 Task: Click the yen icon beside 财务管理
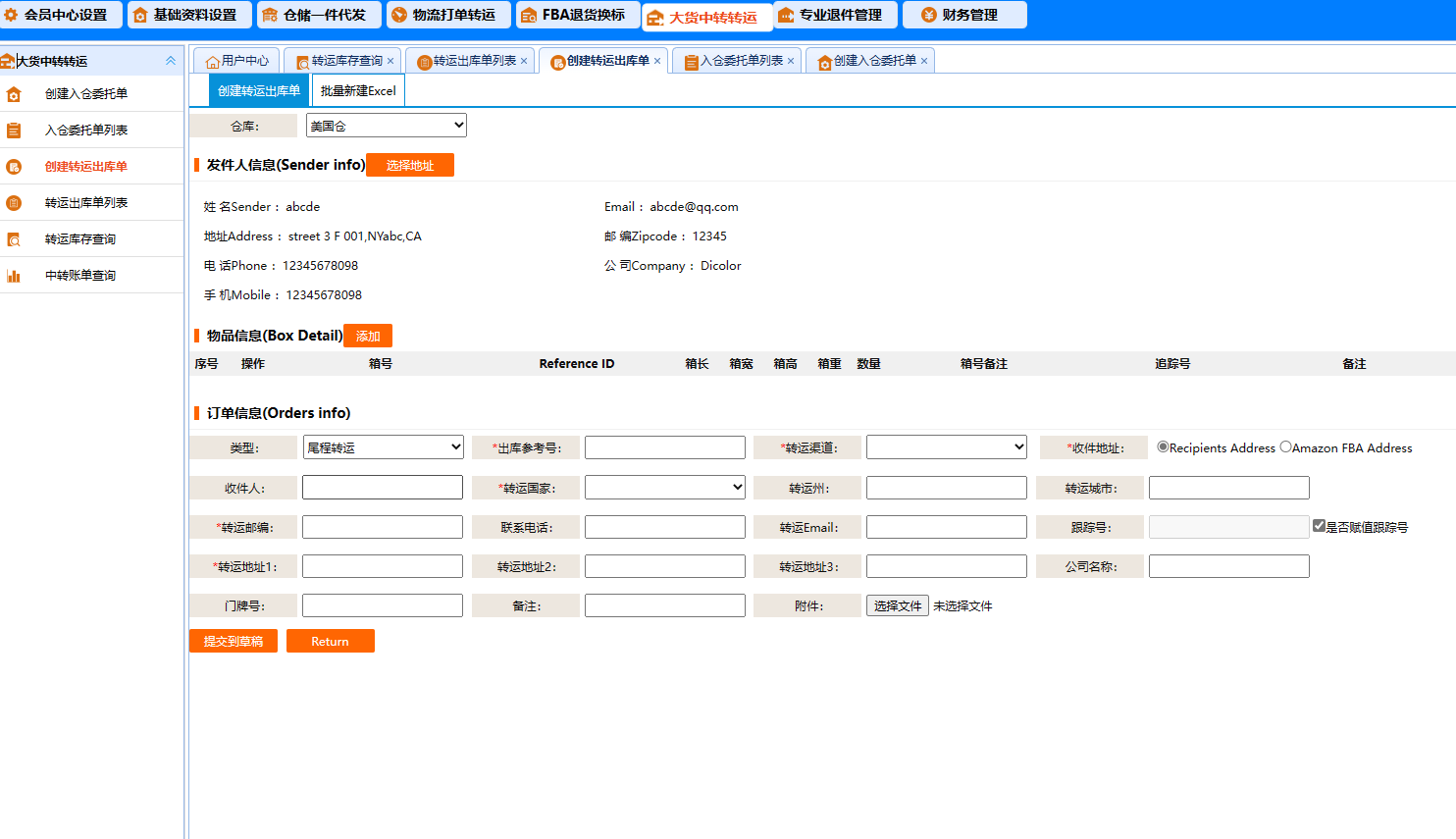(x=928, y=15)
